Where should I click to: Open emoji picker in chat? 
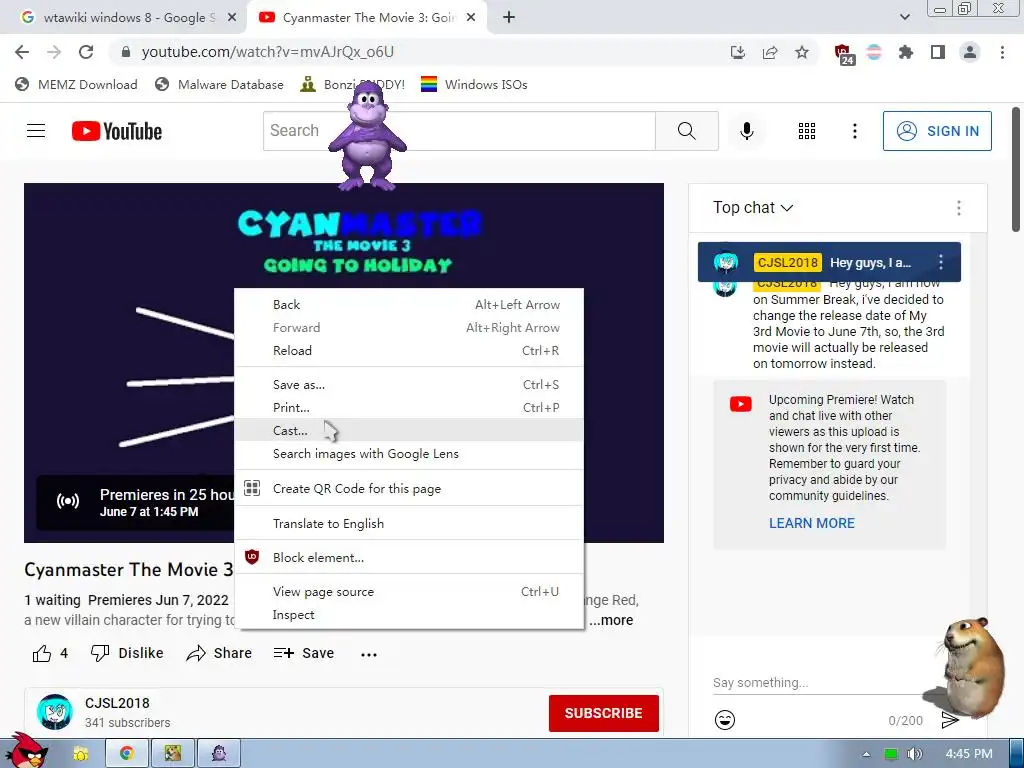[725, 720]
